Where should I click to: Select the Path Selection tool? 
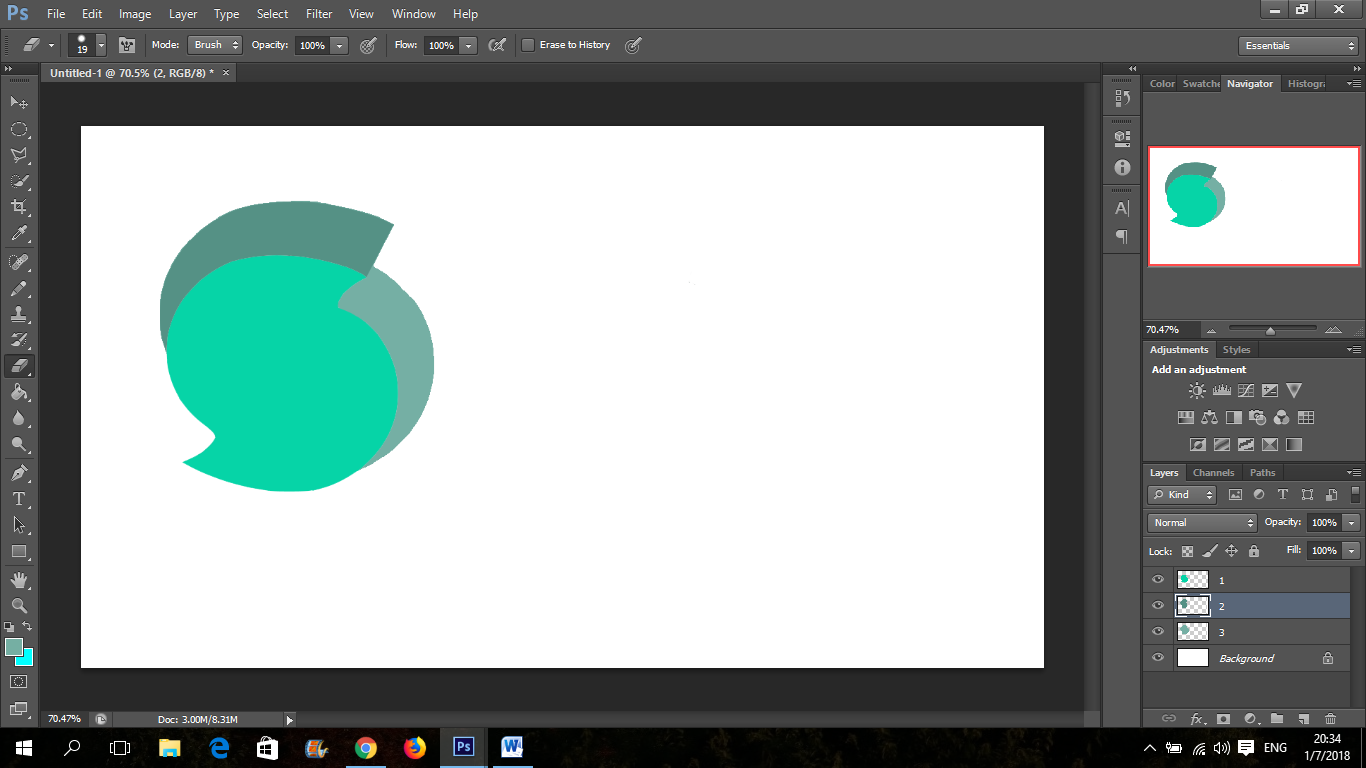click(19, 524)
